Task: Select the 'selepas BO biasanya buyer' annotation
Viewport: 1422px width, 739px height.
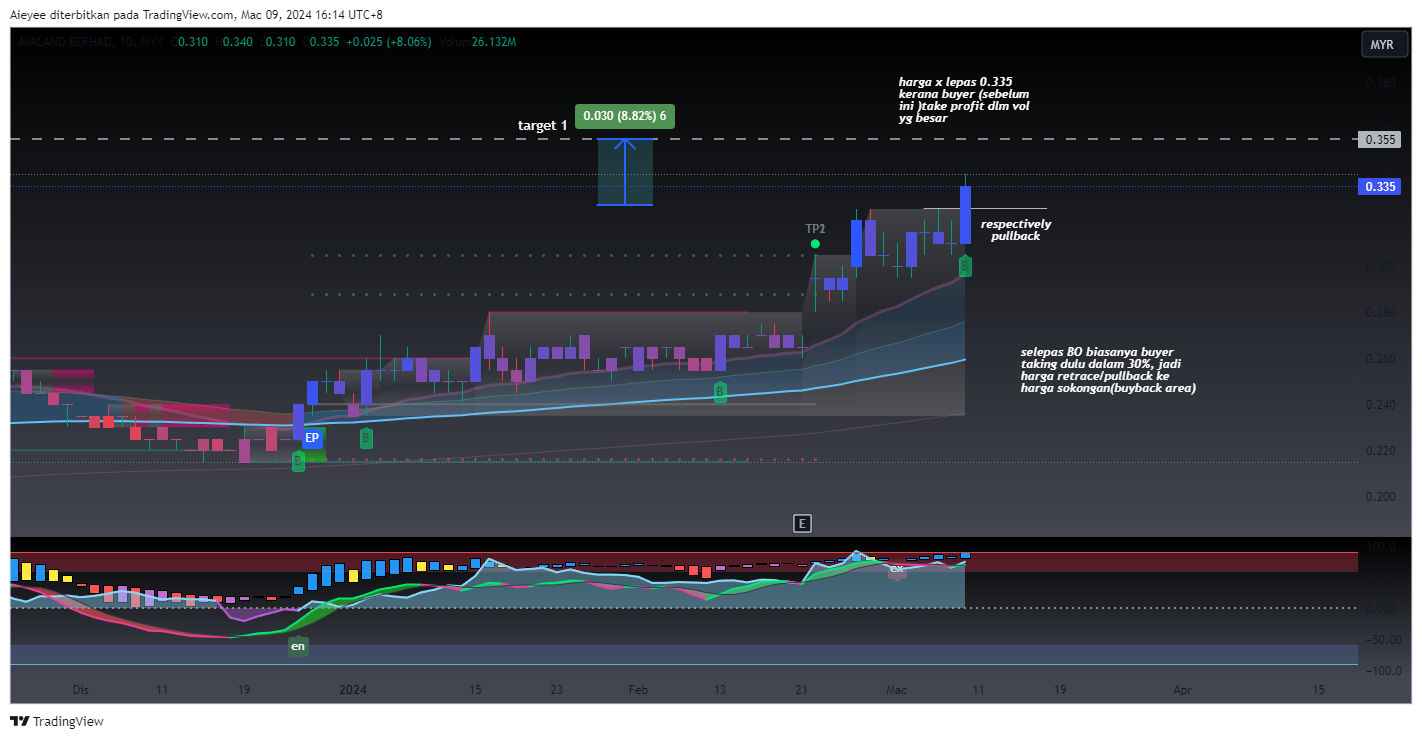Action: (1108, 370)
